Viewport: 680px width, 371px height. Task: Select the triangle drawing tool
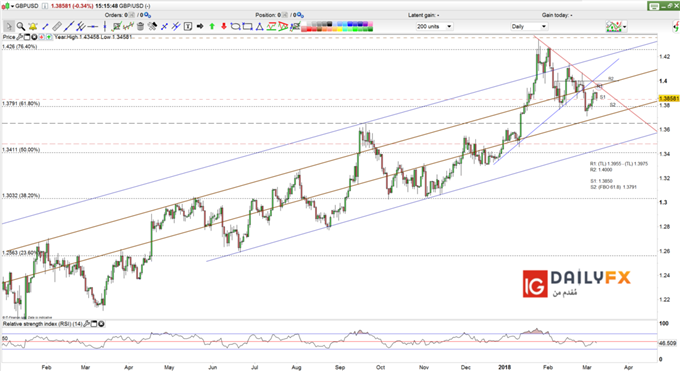(260, 26)
